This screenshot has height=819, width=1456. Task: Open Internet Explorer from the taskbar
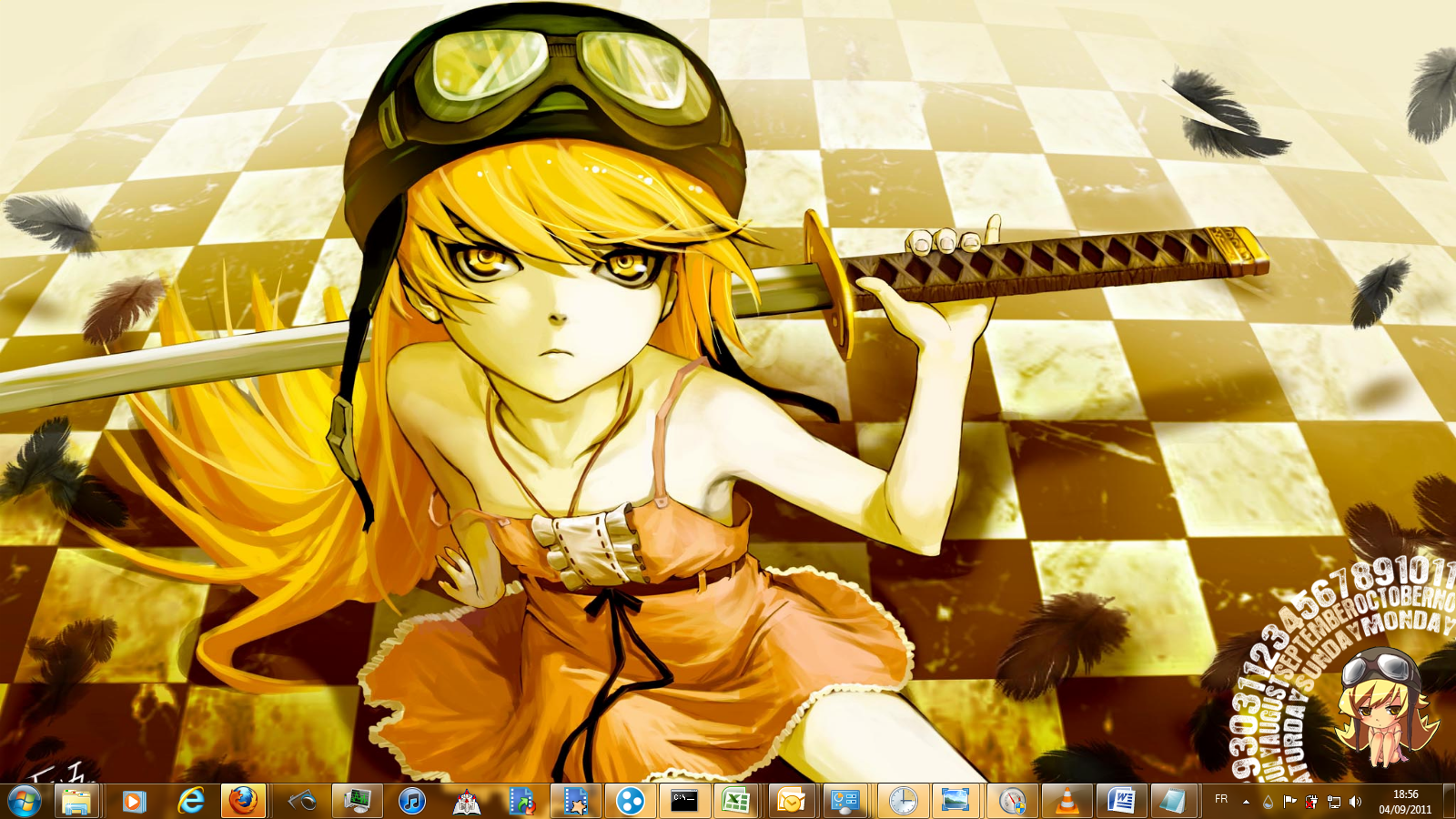(x=191, y=801)
